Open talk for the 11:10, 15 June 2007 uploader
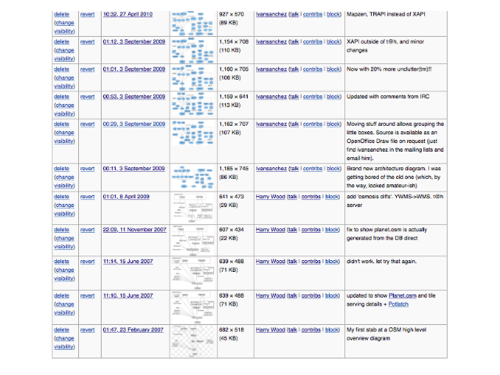The width and height of the screenshot is (500, 375). pos(292,296)
